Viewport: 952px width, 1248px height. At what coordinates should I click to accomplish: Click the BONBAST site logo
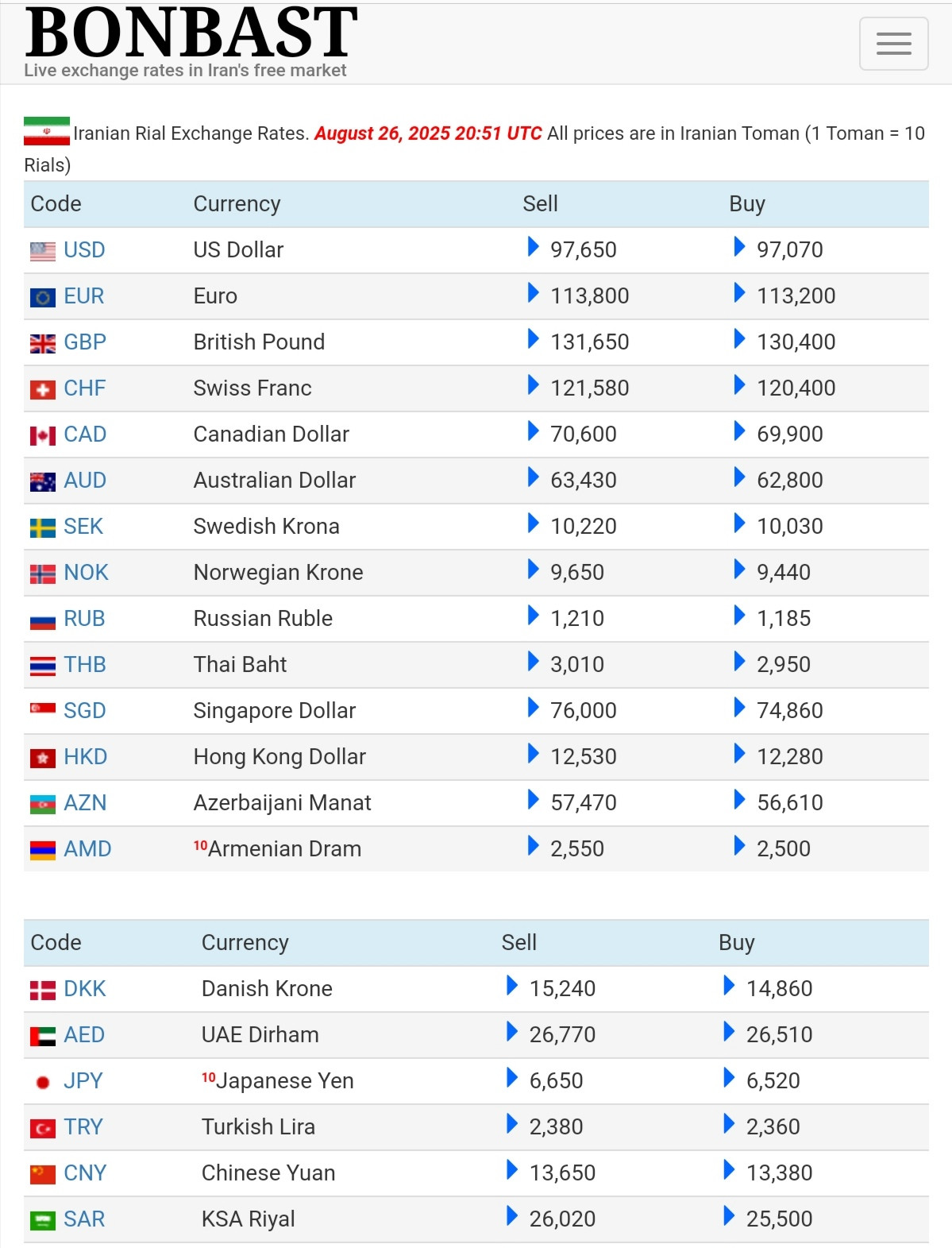click(x=191, y=32)
